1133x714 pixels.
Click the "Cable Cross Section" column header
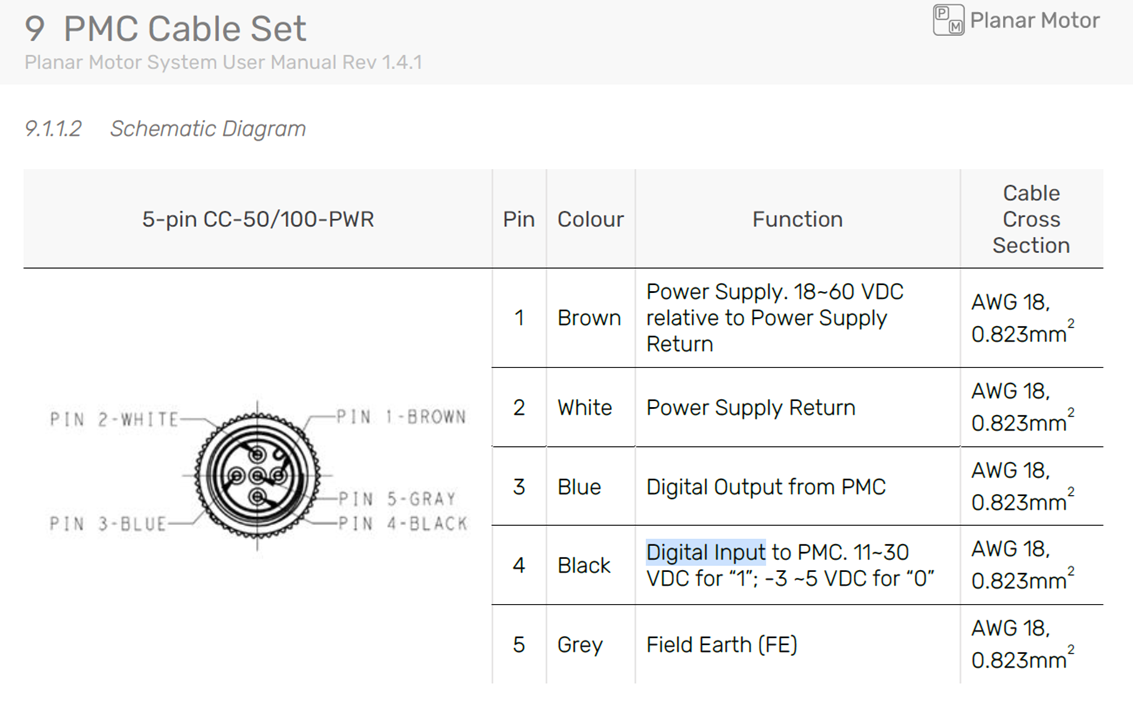(x=1031, y=219)
